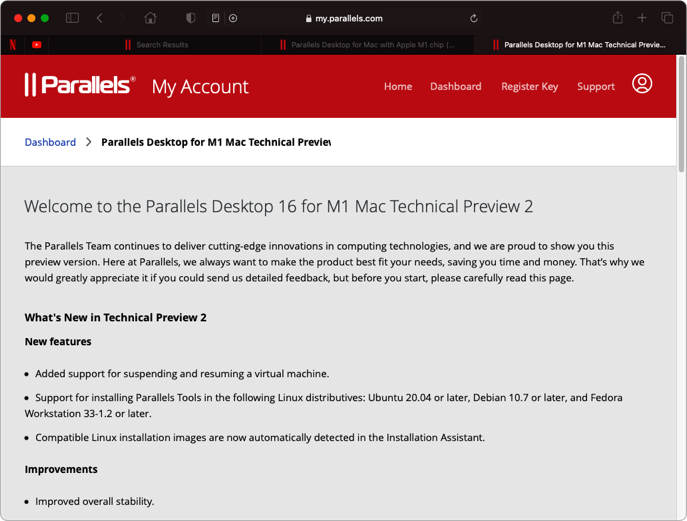Screen dimensions: 687x521
Task: Open the Share menu icon
Action: [618, 18]
